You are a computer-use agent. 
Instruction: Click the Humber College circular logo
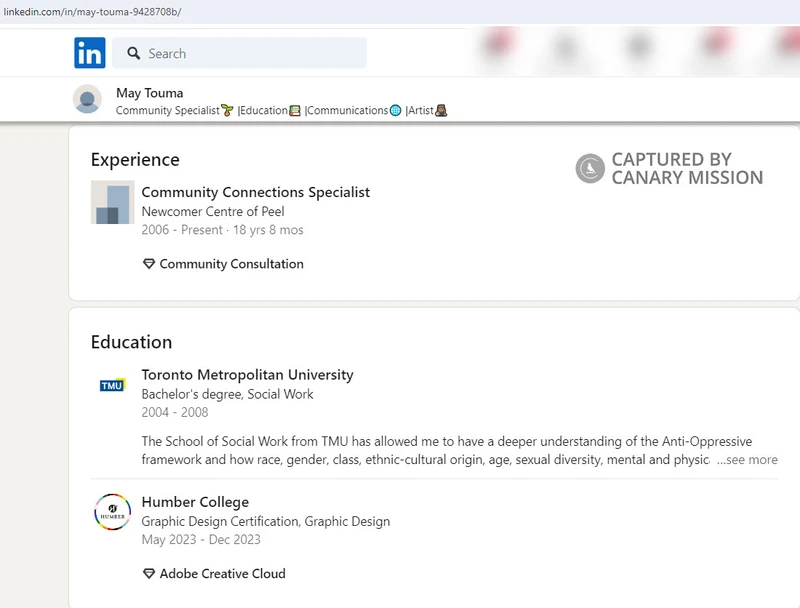tap(112, 512)
